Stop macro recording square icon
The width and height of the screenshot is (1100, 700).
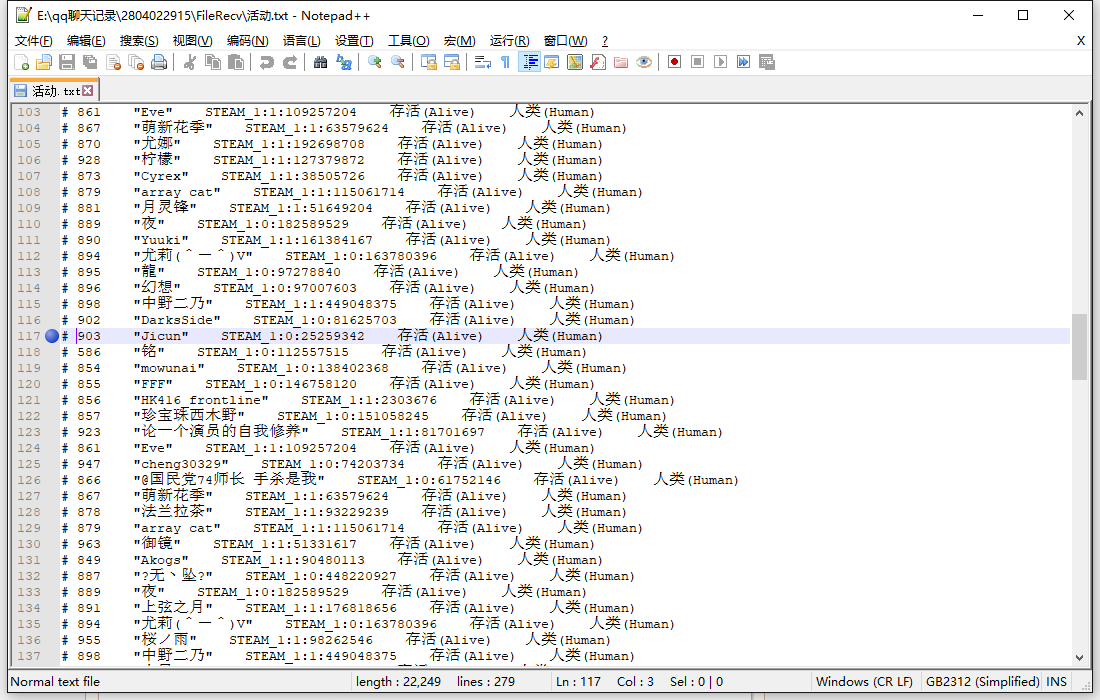697,62
